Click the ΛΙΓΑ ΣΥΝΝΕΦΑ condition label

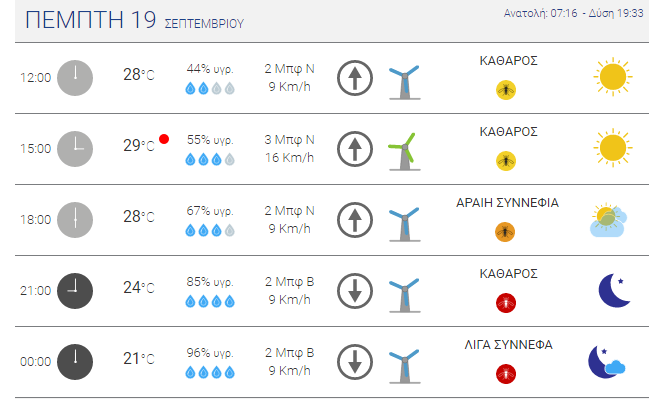pyautogui.click(x=509, y=345)
